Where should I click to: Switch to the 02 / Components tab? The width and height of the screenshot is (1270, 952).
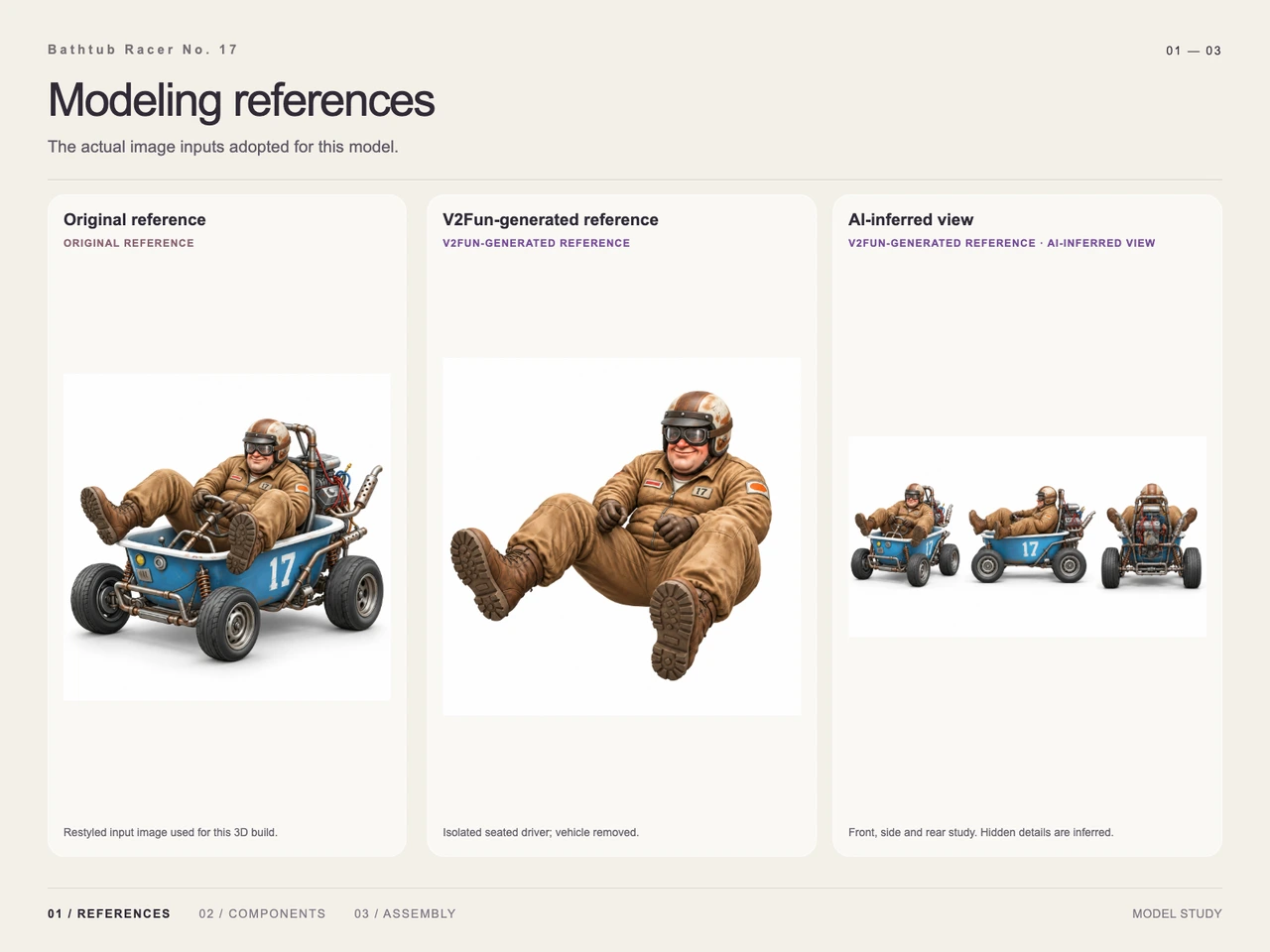pyautogui.click(x=262, y=913)
